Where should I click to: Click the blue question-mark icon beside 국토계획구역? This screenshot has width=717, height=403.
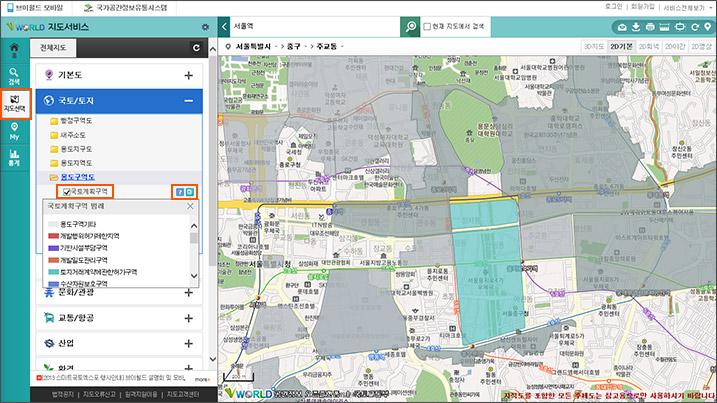point(180,192)
